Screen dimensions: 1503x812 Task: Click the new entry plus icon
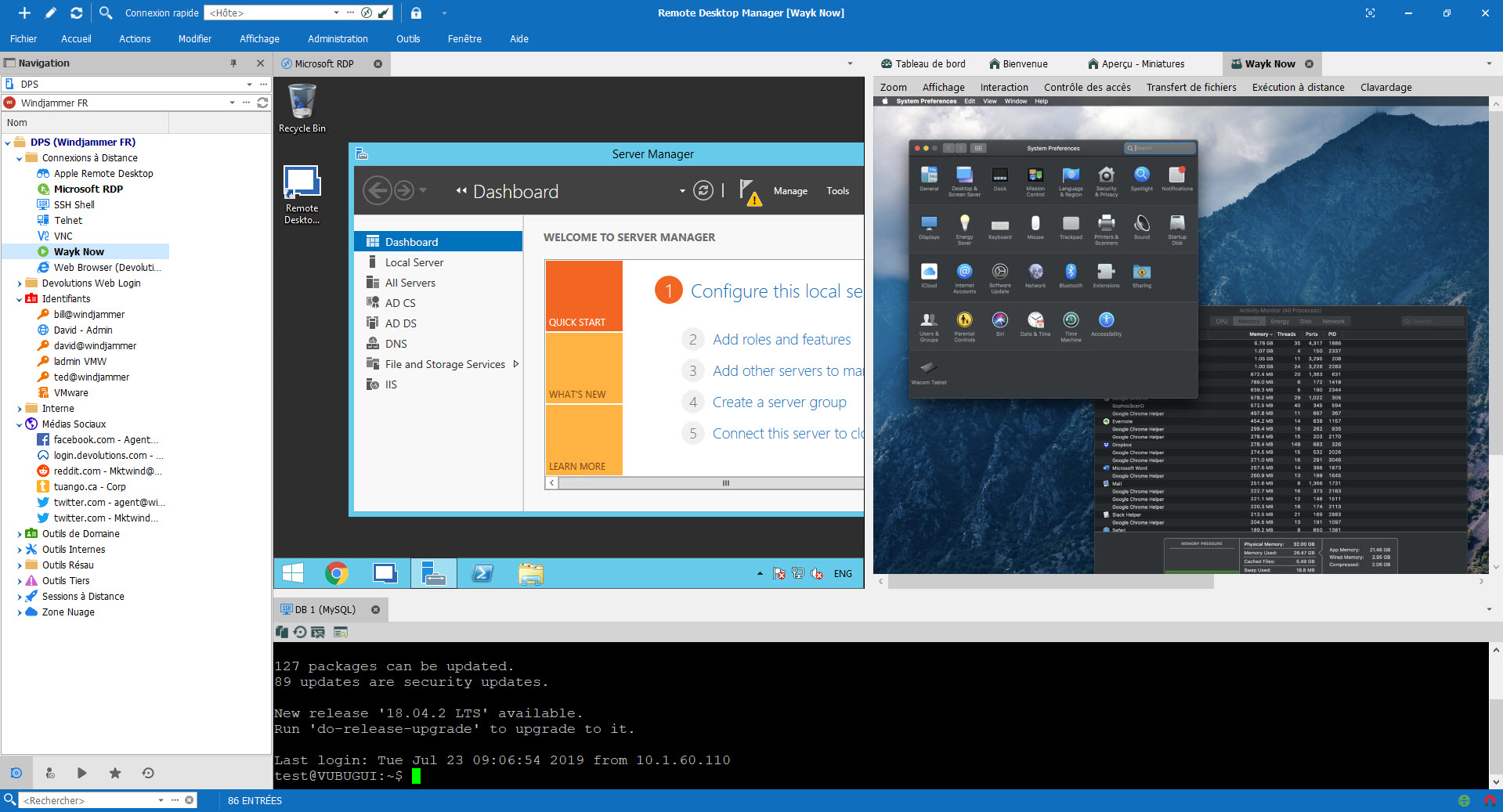point(24,13)
